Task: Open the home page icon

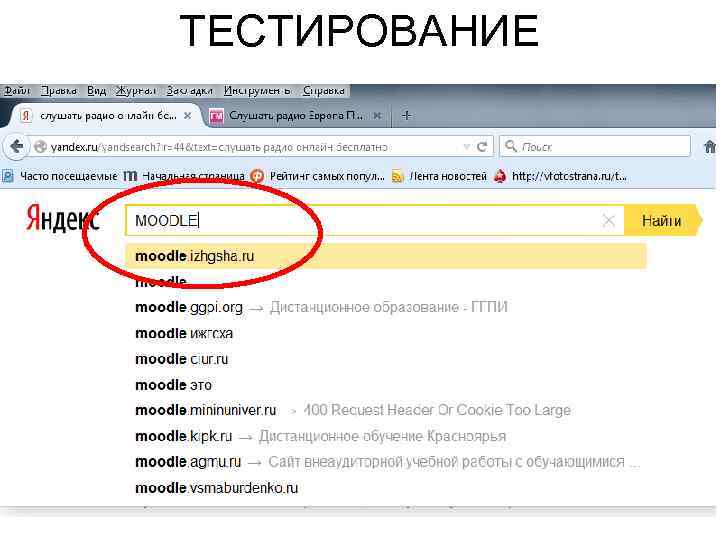Action: tap(710, 147)
